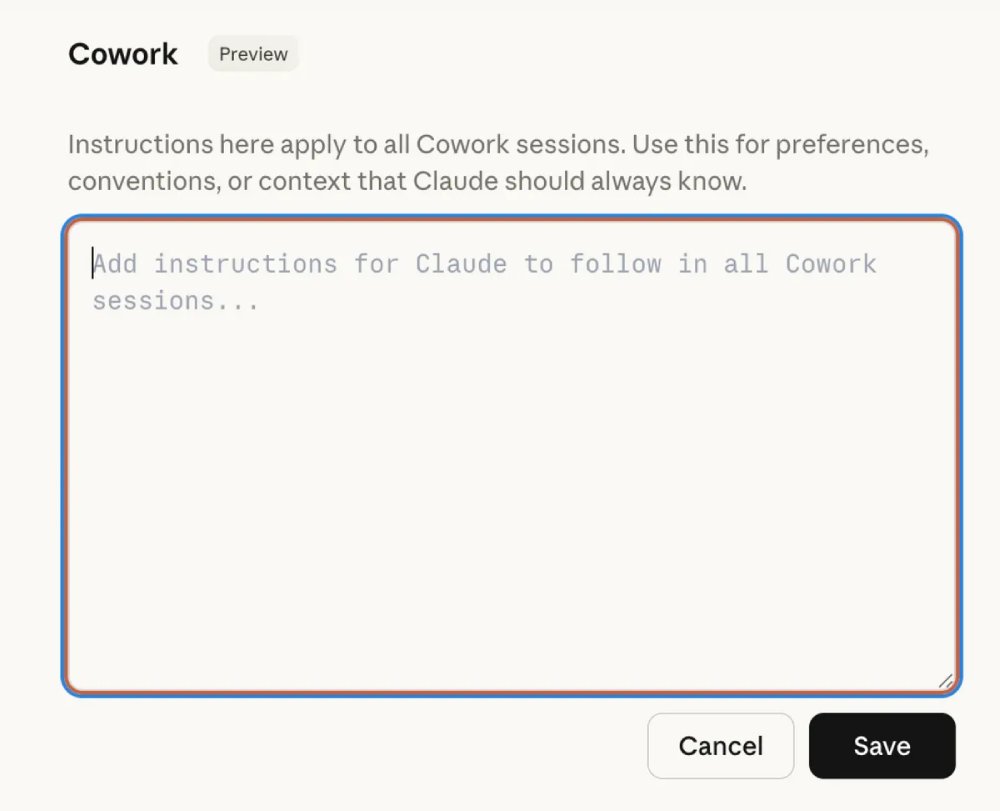Image resolution: width=1000 pixels, height=811 pixels.
Task: Cancel editing the Cowork instructions
Action: [720, 746]
